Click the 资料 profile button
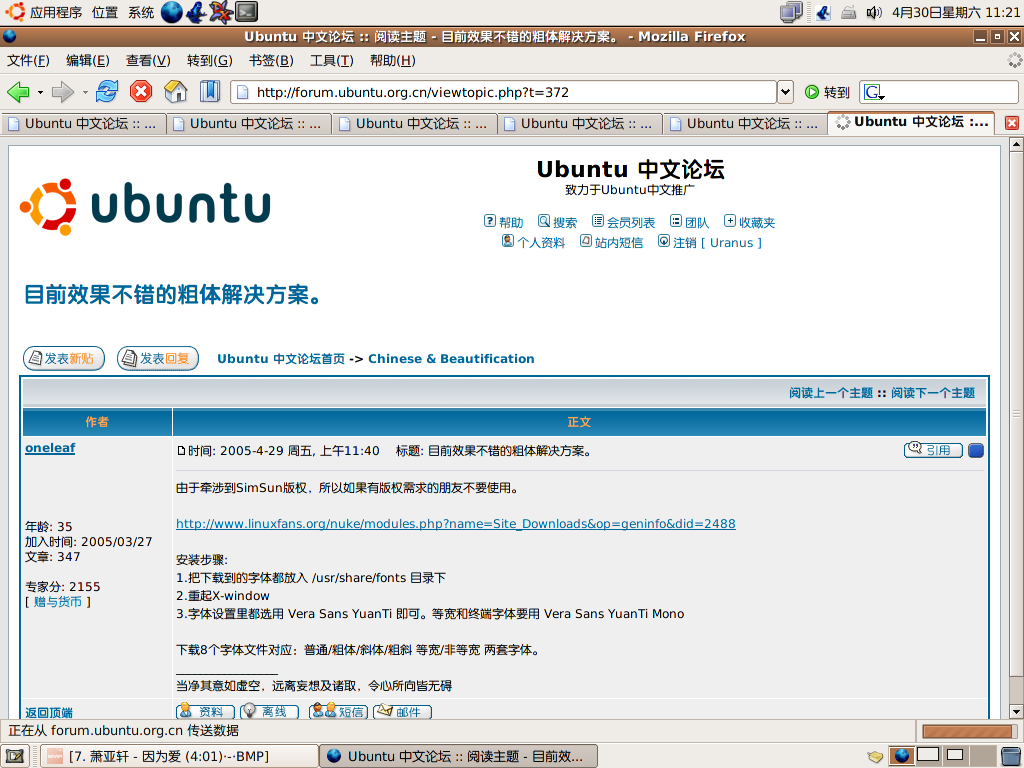This screenshot has width=1024, height=768. pyautogui.click(x=205, y=711)
